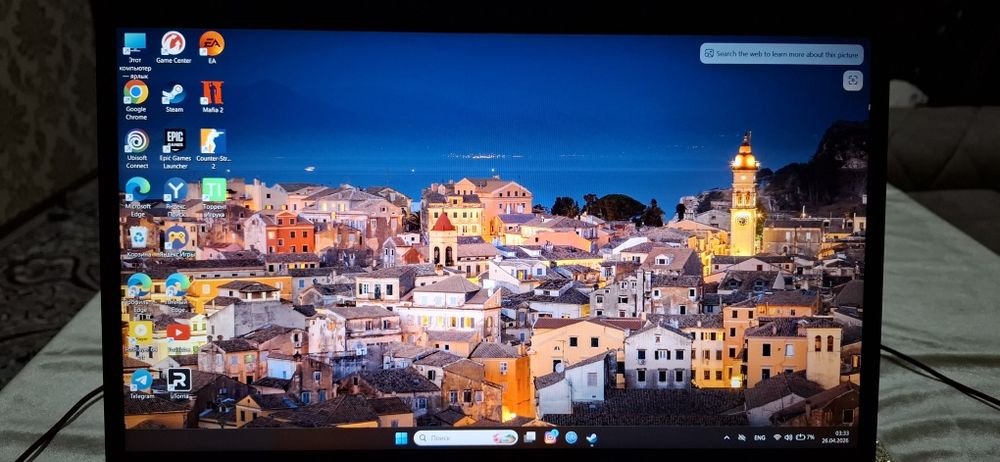Image resolution: width=1000 pixels, height=462 pixels.
Task: Check the 7% battery indicator
Action: [805, 438]
